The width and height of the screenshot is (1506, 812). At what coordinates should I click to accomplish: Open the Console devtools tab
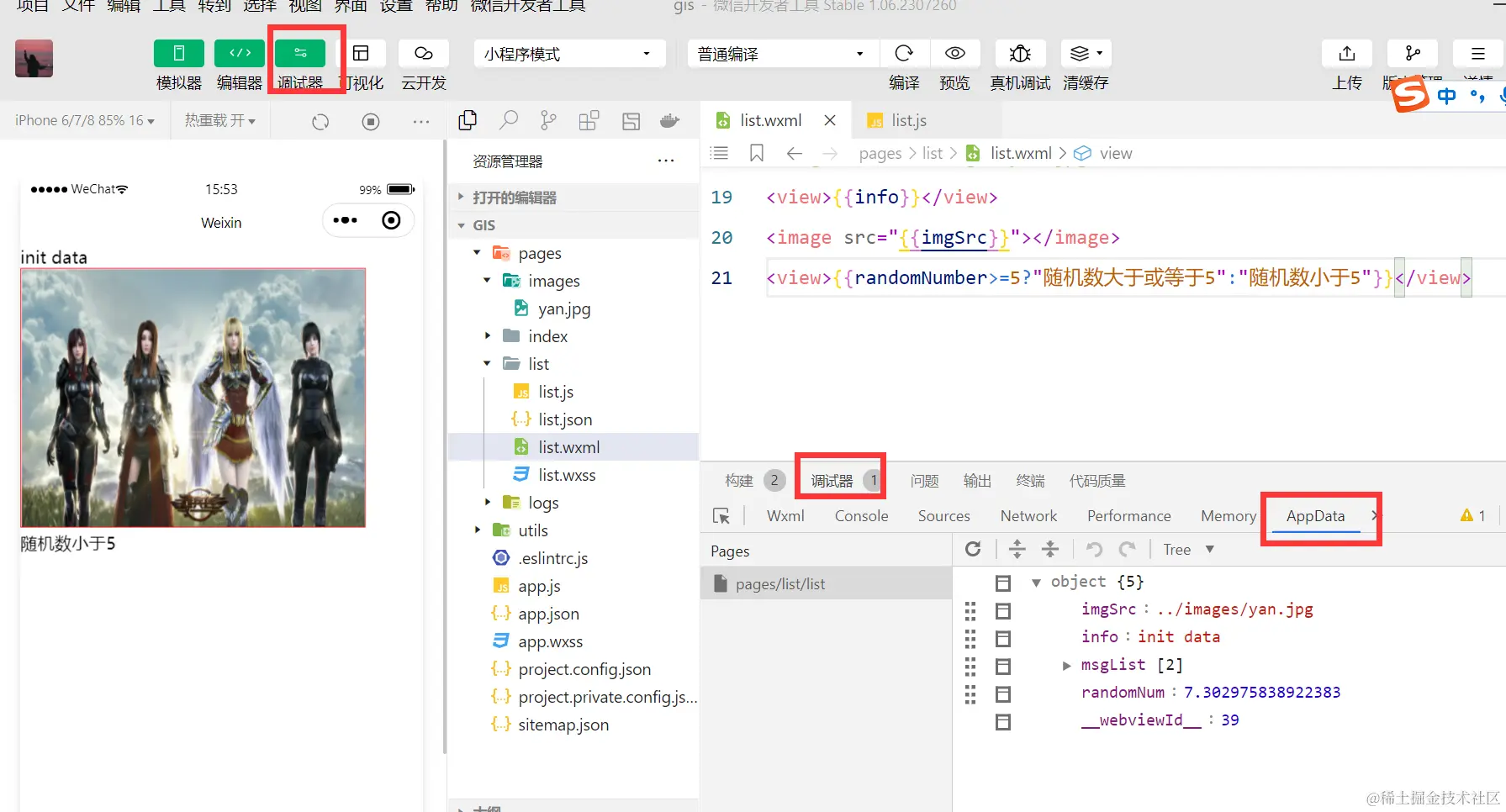861,516
